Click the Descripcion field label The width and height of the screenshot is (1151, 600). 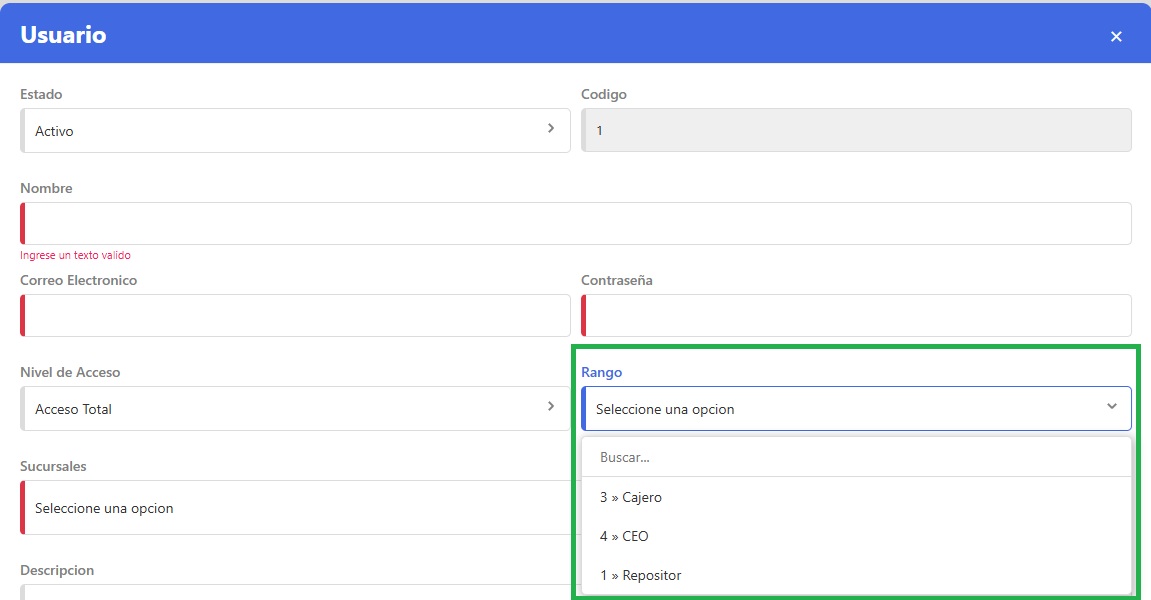(x=57, y=570)
